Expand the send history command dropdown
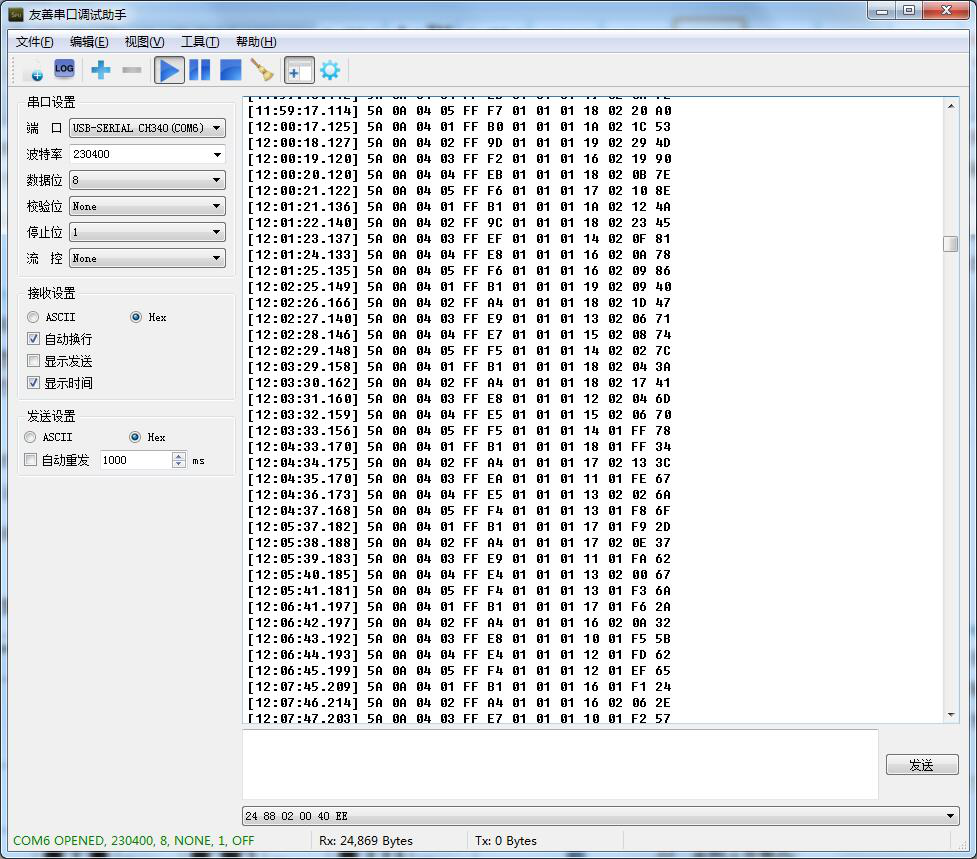The image size is (977, 859). pyautogui.click(x=950, y=816)
